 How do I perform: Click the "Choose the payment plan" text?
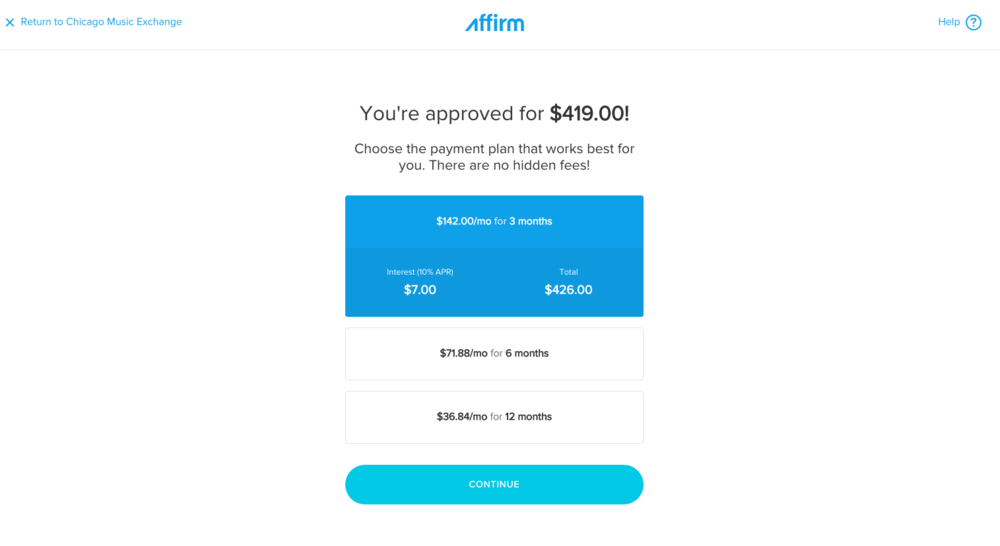(494, 149)
